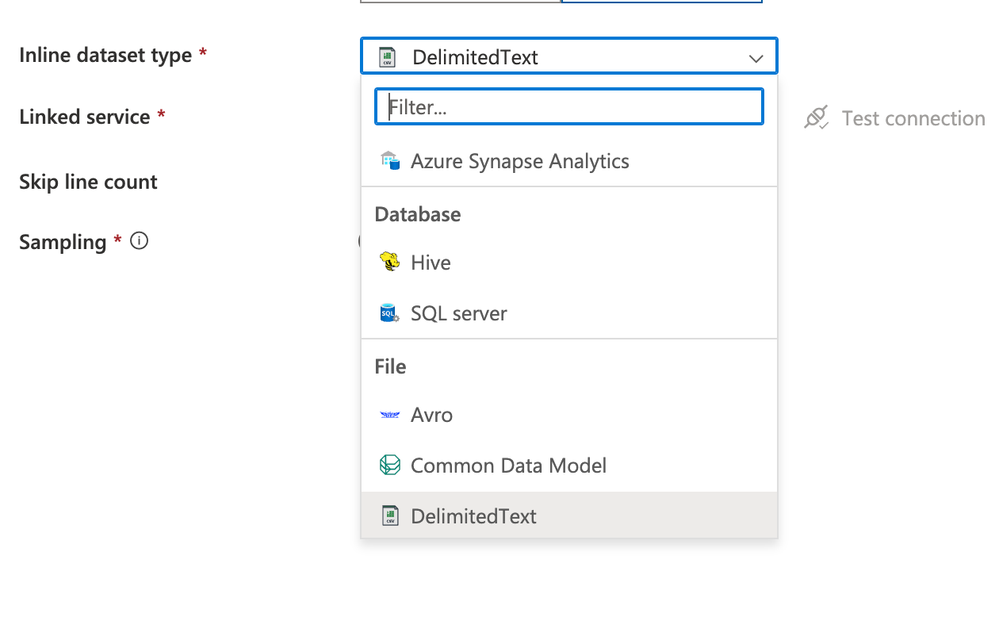Viewport: 999px width, 625px height.
Task: Pick Avro from the File group
Action: click(568, 415)
